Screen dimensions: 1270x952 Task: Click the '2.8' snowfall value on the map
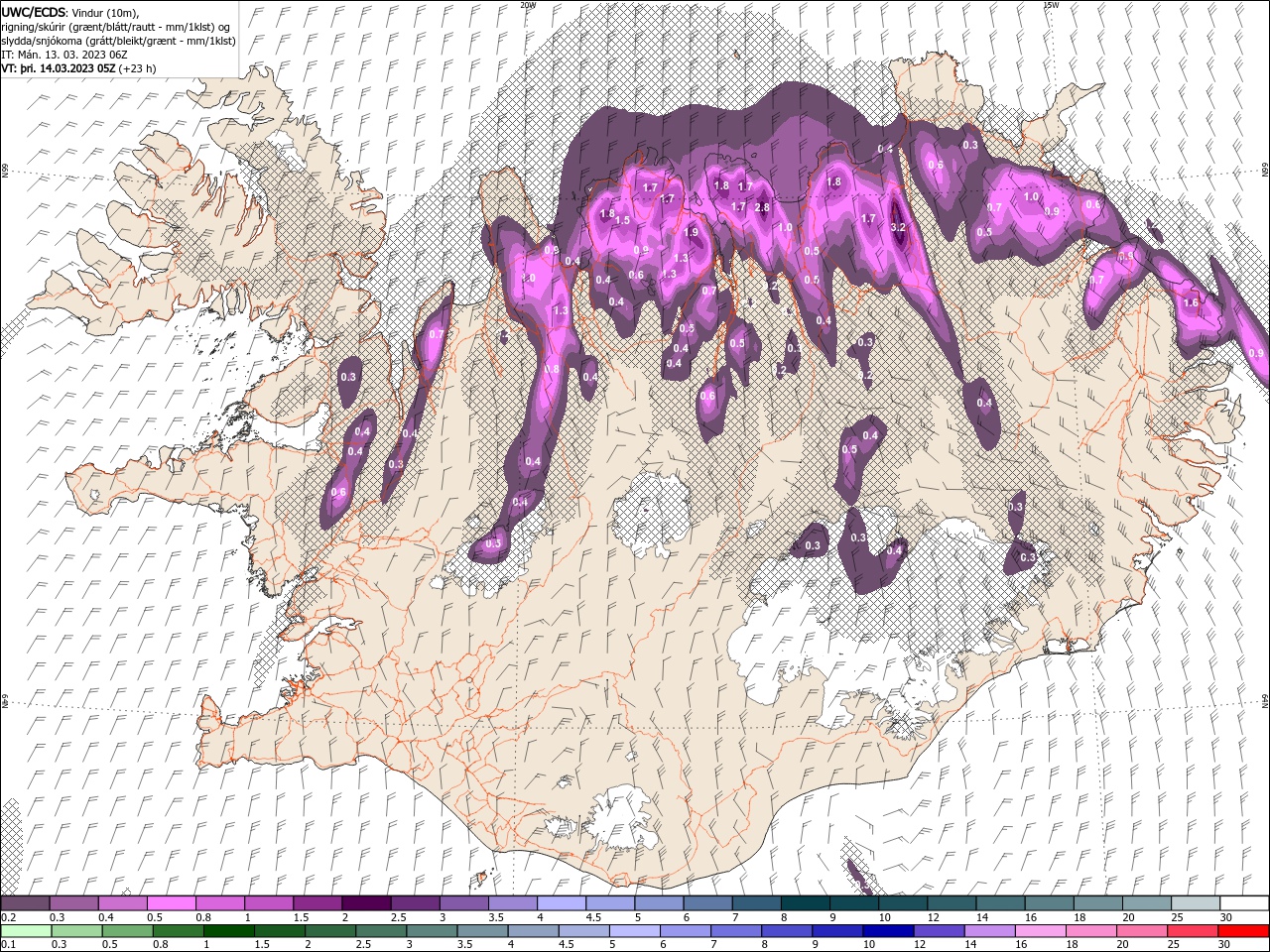(x=762, y=207)
